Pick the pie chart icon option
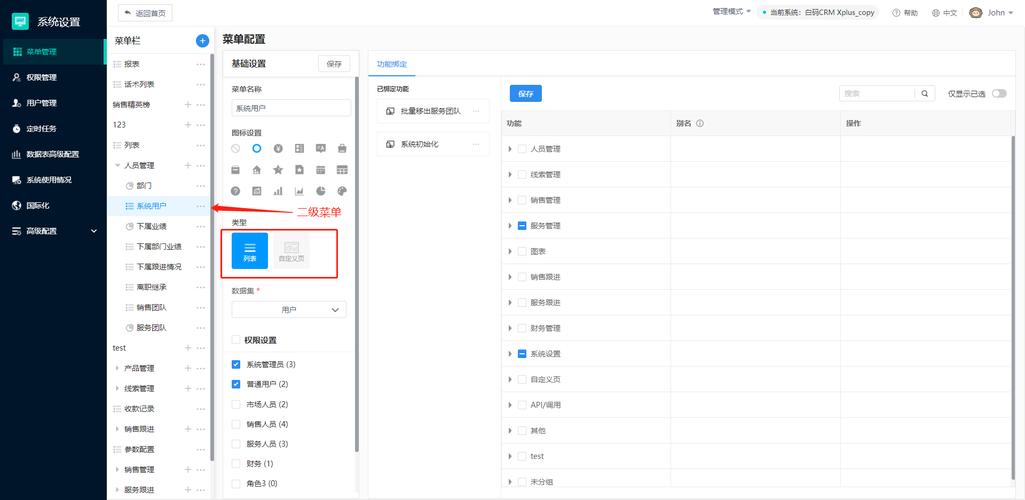This screenshot has width=1025, height=500. [321, 191]
